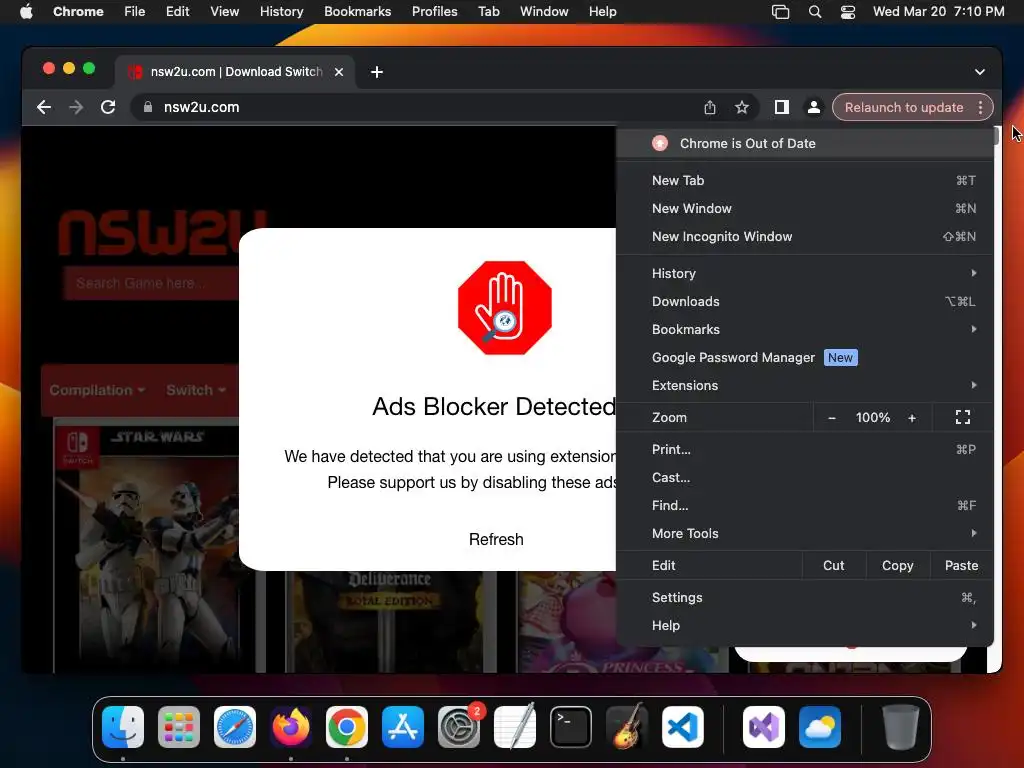This screenshot has width=1024, height=768.
Task: Click the lock icon in address bar
Action: (x=148, y=107)
